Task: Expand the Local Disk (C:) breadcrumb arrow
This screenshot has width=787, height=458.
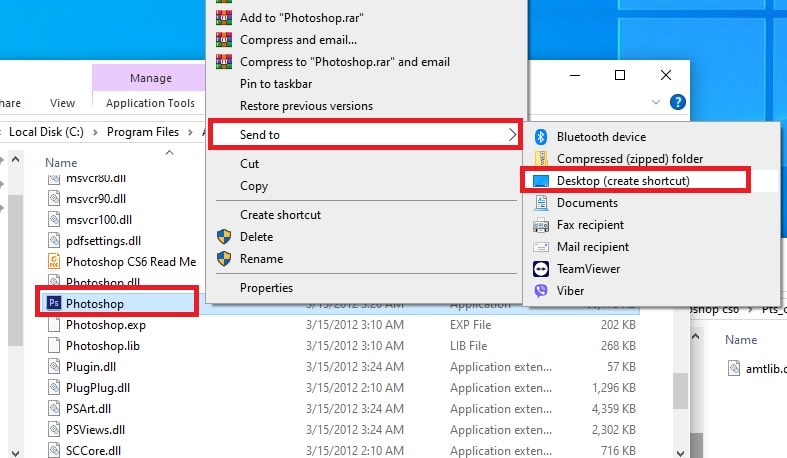Action: tap(95, 132)
